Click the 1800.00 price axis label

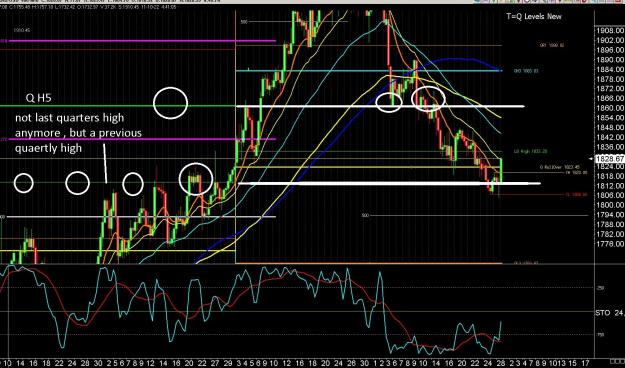(x=610, y=205)
